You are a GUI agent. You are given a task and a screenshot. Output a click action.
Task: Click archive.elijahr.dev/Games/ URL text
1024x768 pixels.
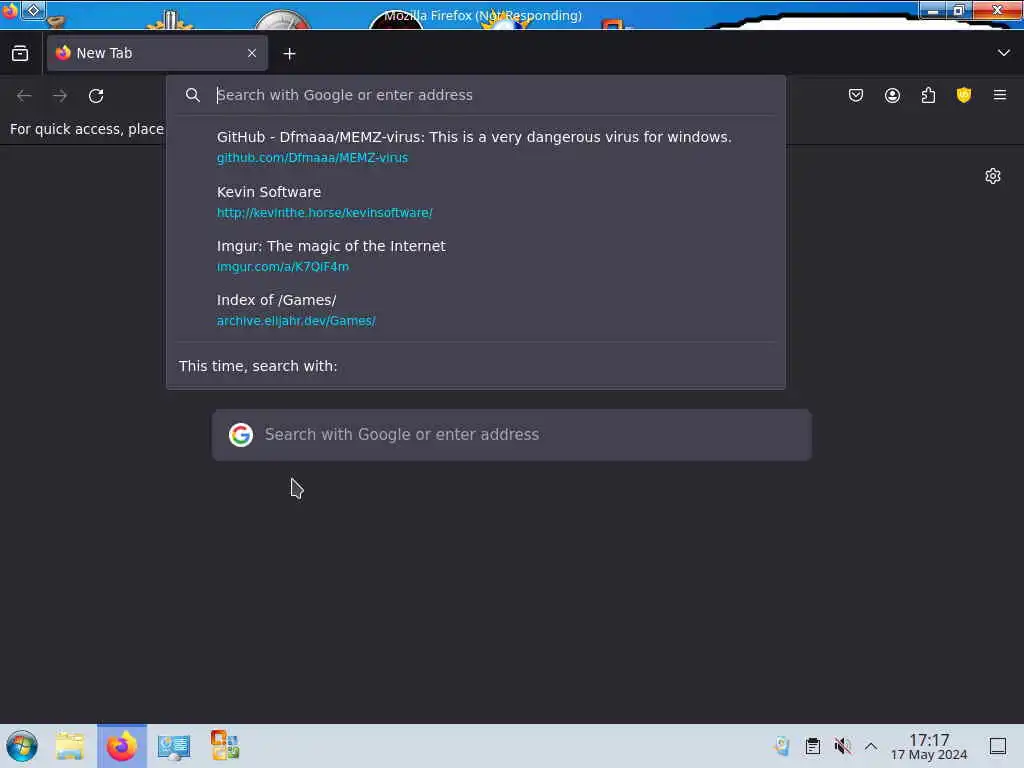tap(296, 321)
